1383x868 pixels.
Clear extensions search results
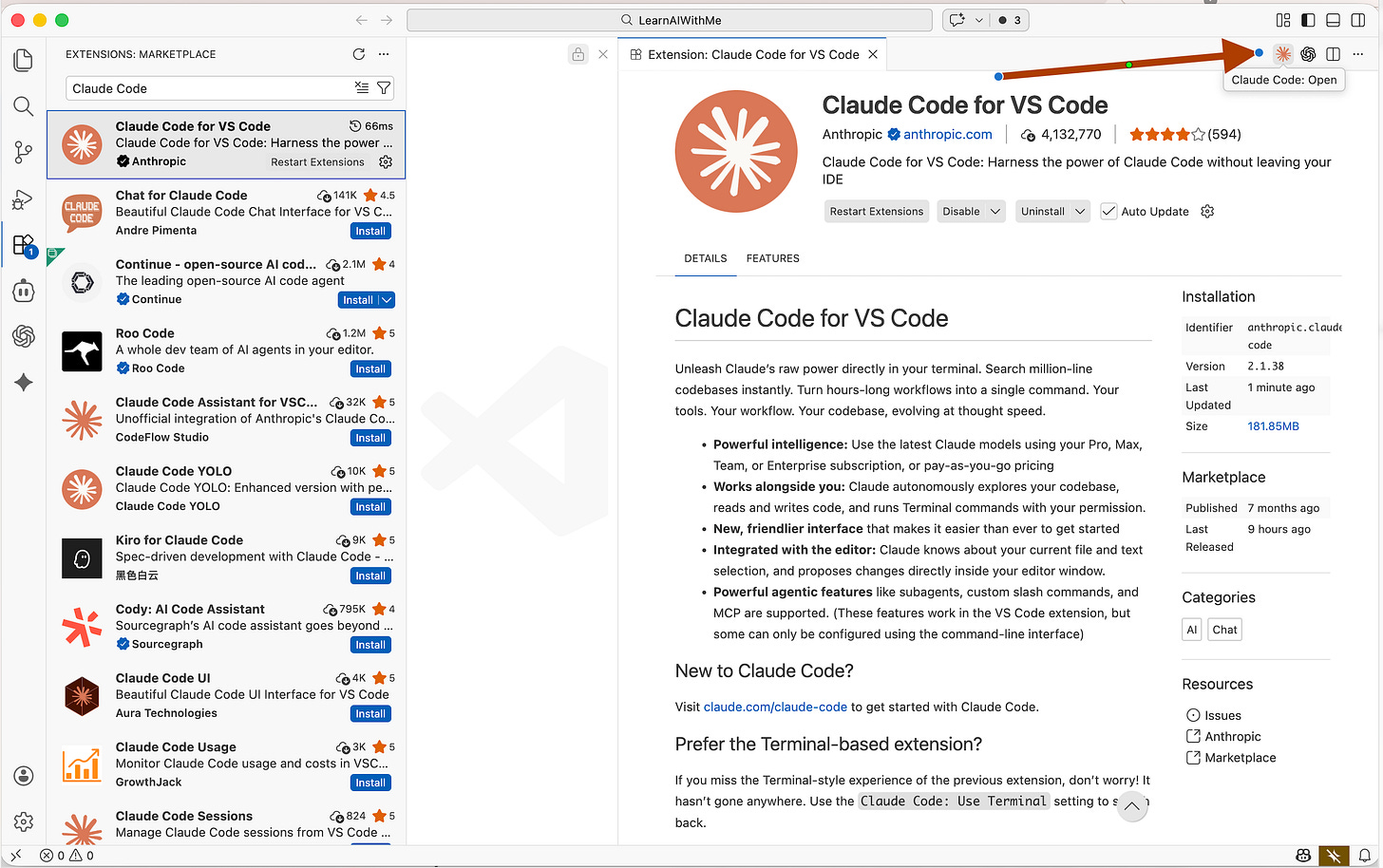coord(362,87)
